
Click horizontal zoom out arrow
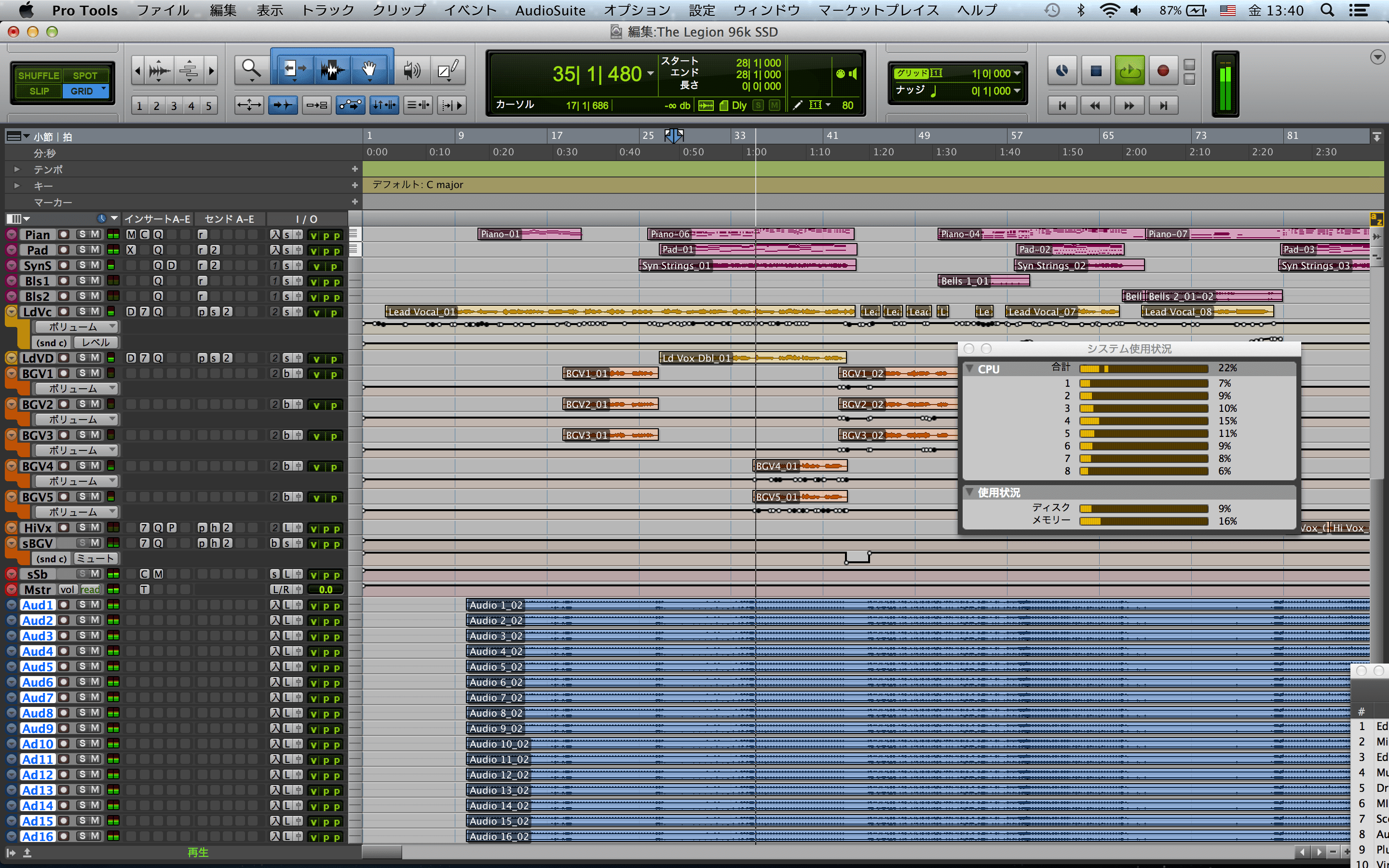tap(137, 70)
